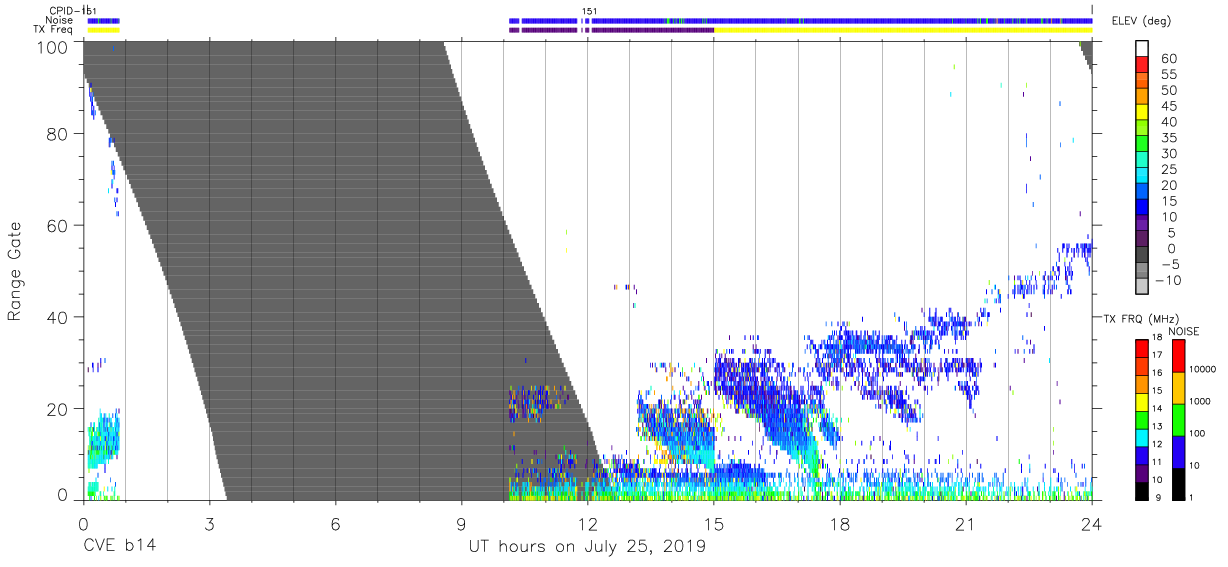Click "UT hours on July 25, 2019" axis title
This screenshot has height=567, width=1228.
588,547
